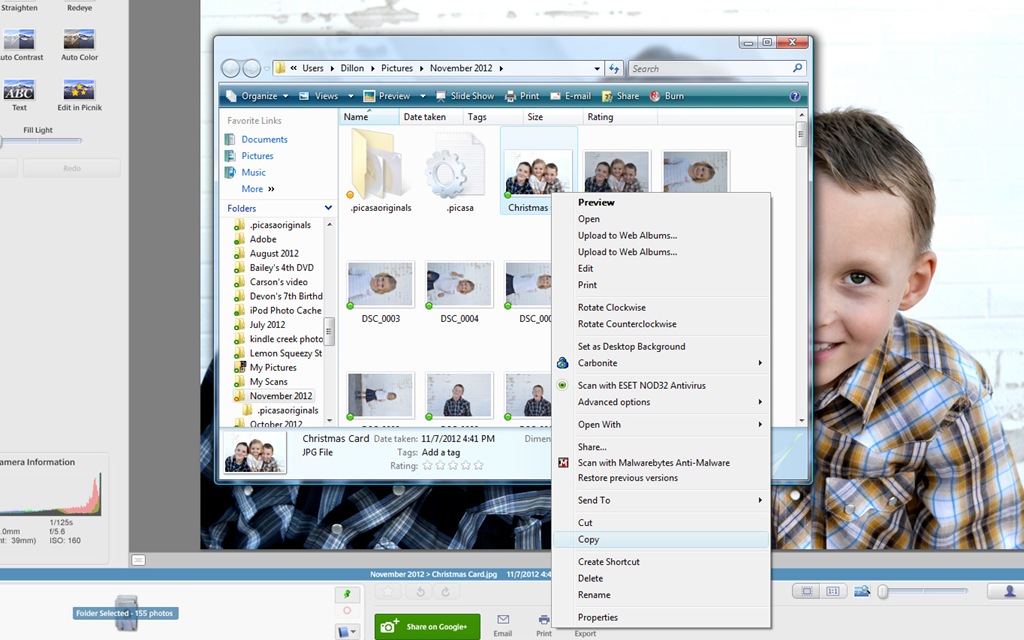Set the details pane star rating
Viewport: 1024px width, 640px height.
tap(453, 466)
